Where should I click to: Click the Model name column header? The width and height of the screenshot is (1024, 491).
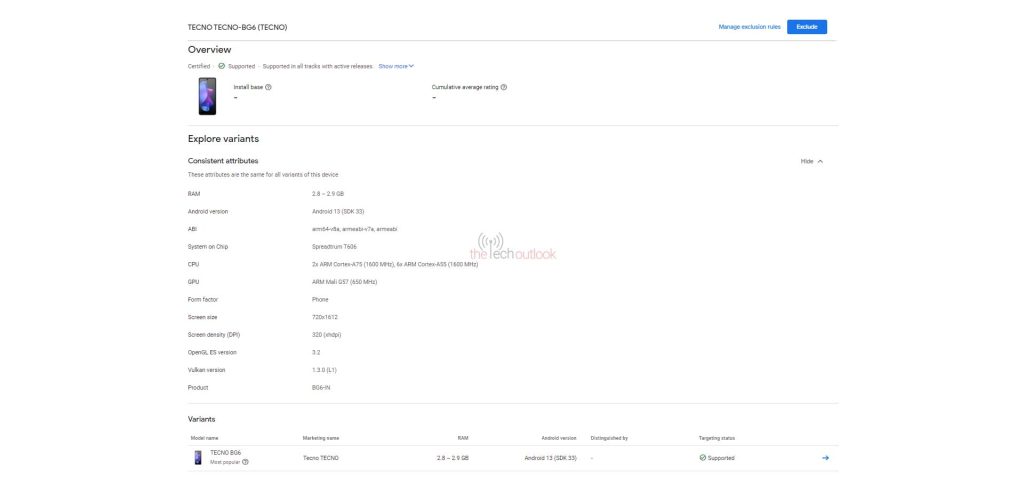(204, 438)
